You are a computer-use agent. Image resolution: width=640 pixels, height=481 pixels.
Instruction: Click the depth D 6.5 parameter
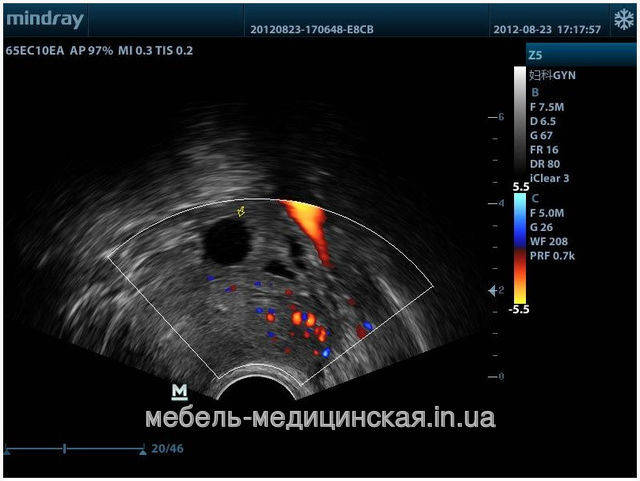546,120
